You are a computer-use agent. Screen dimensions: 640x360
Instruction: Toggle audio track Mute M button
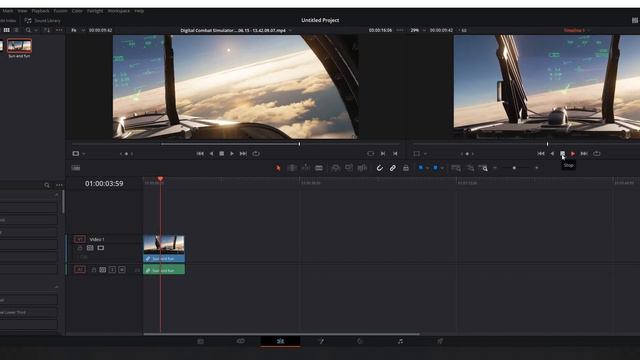tap(122, 270)
